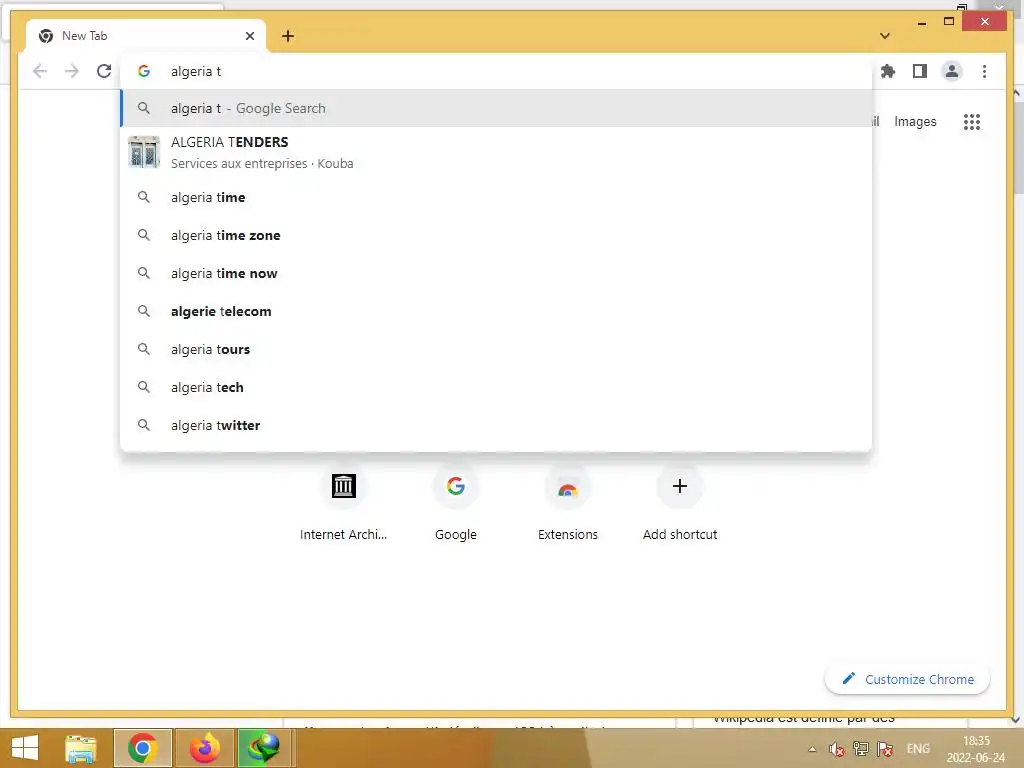Viewport: 1024px width, 768px height.
Task: Switch the ENG input language indicator
Action: point(918,749)
